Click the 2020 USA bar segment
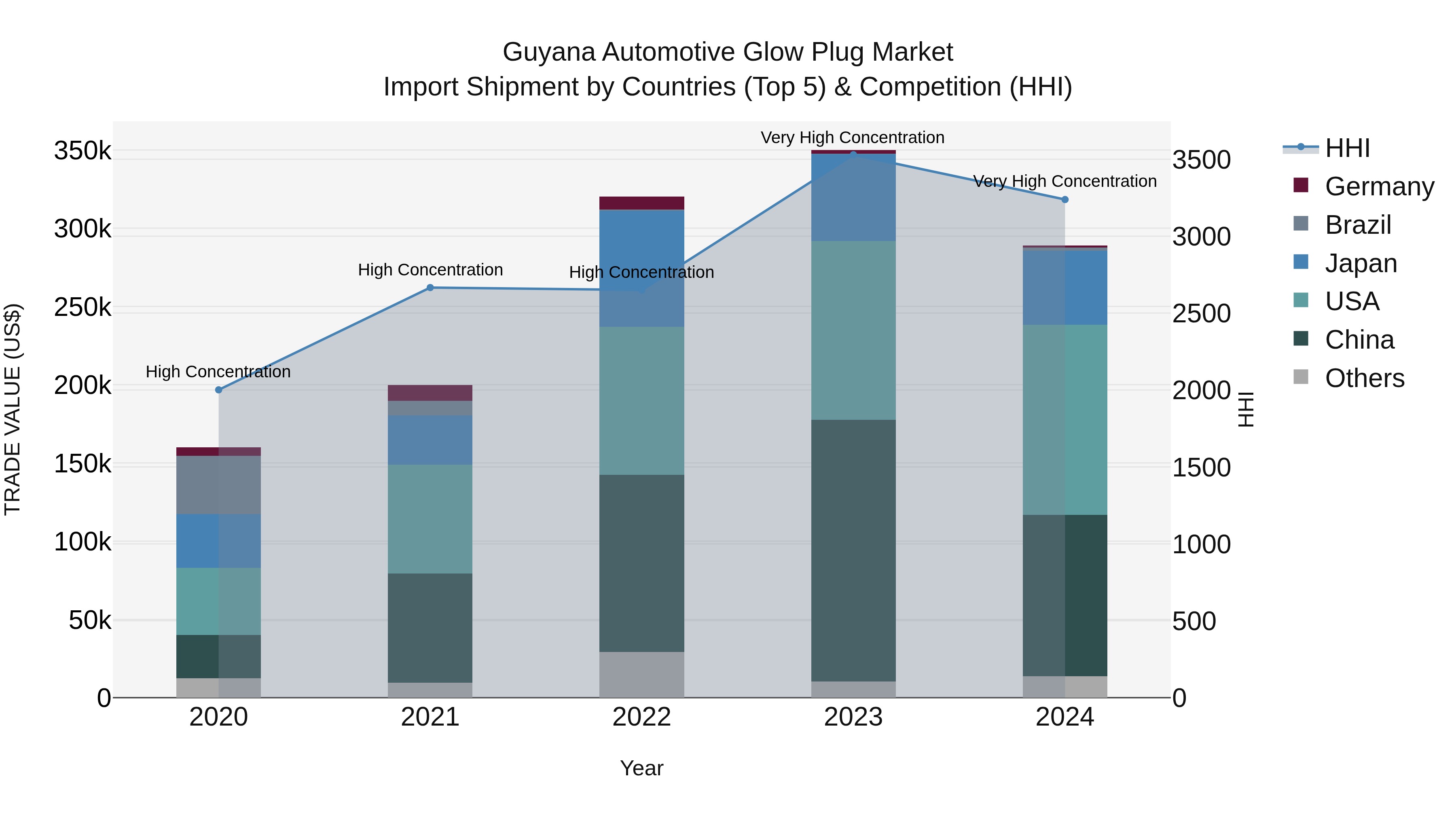1456x819 pixels. [219, 602]
